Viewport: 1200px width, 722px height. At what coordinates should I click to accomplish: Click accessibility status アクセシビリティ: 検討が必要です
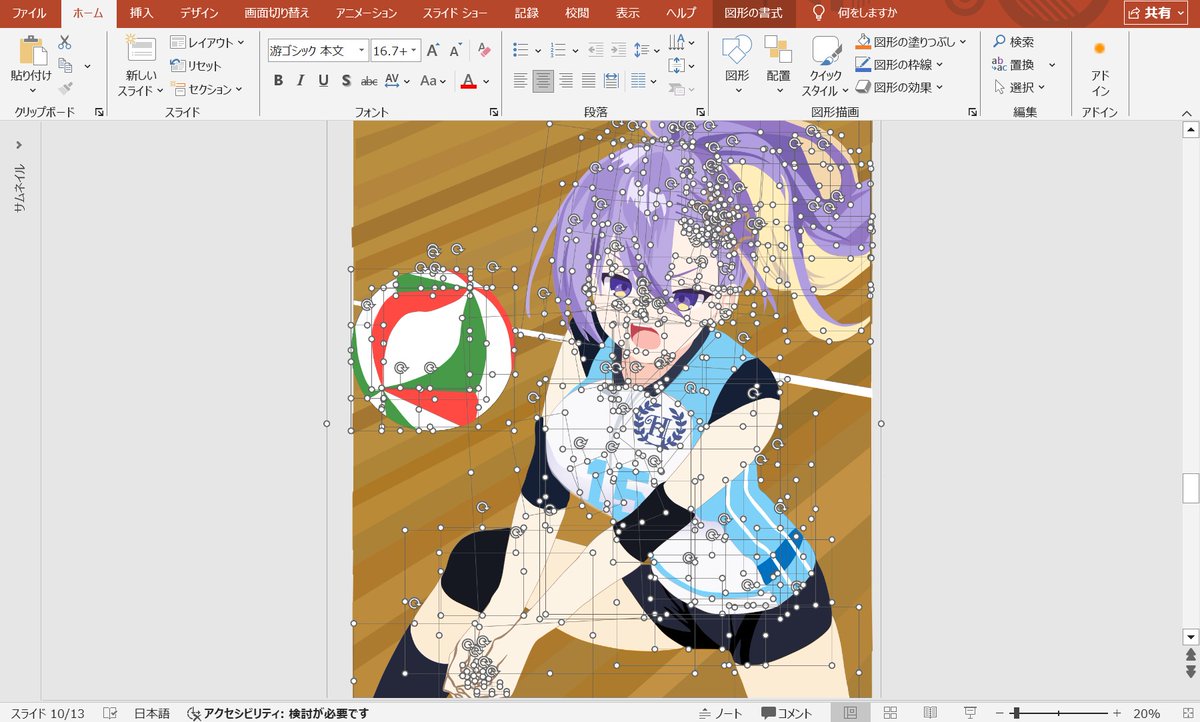278,713
